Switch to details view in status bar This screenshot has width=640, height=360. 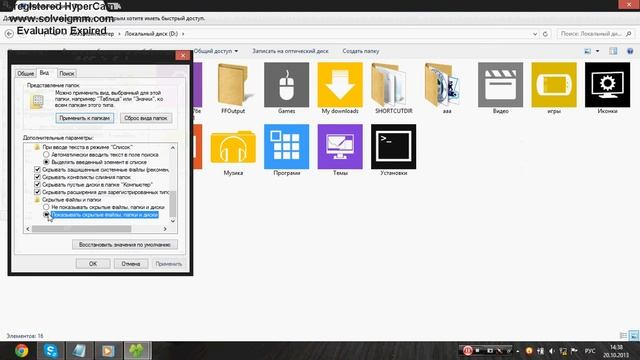[x=623, y=336]
